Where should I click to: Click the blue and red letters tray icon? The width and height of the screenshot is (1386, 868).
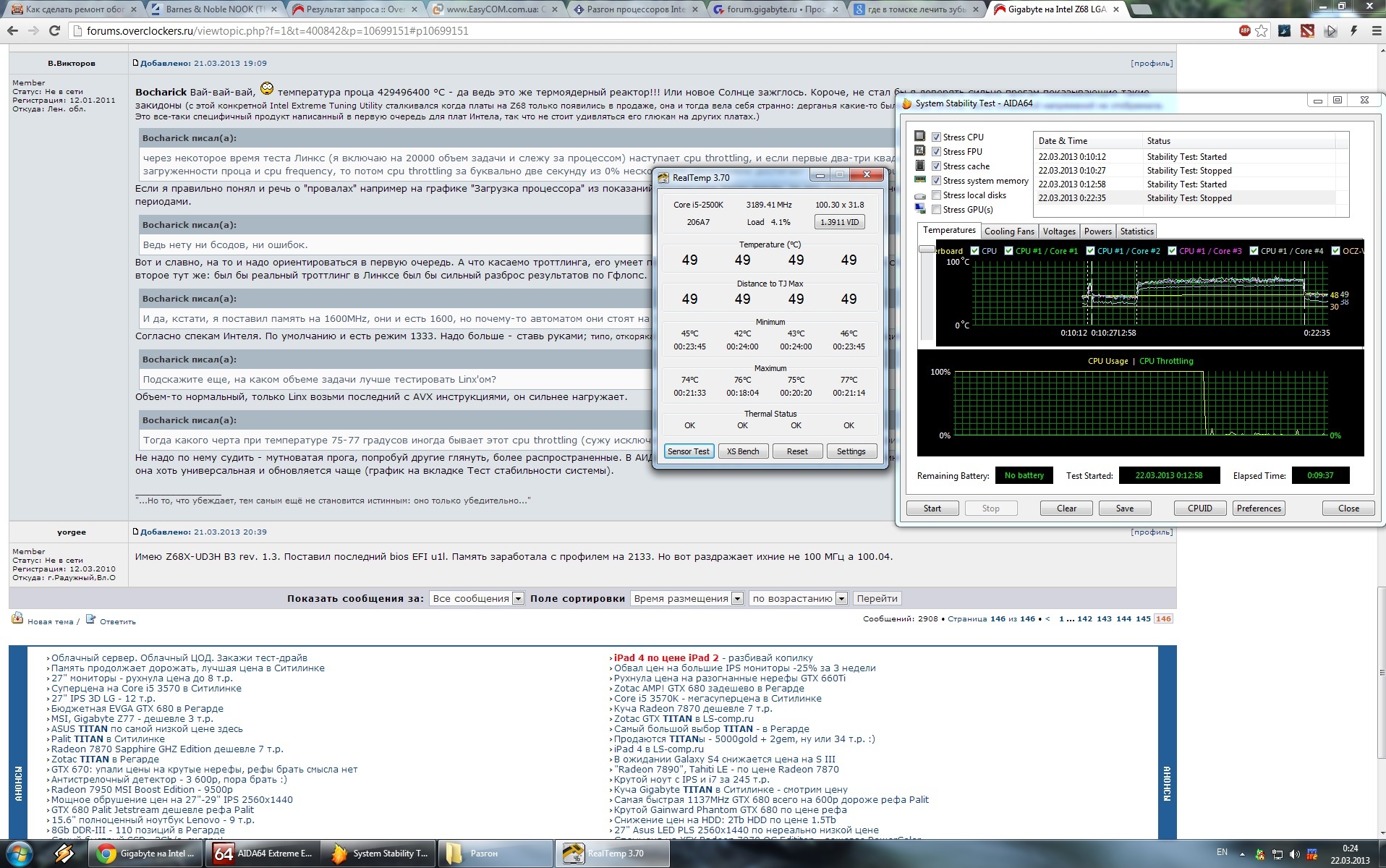(x=1311, y=854)
